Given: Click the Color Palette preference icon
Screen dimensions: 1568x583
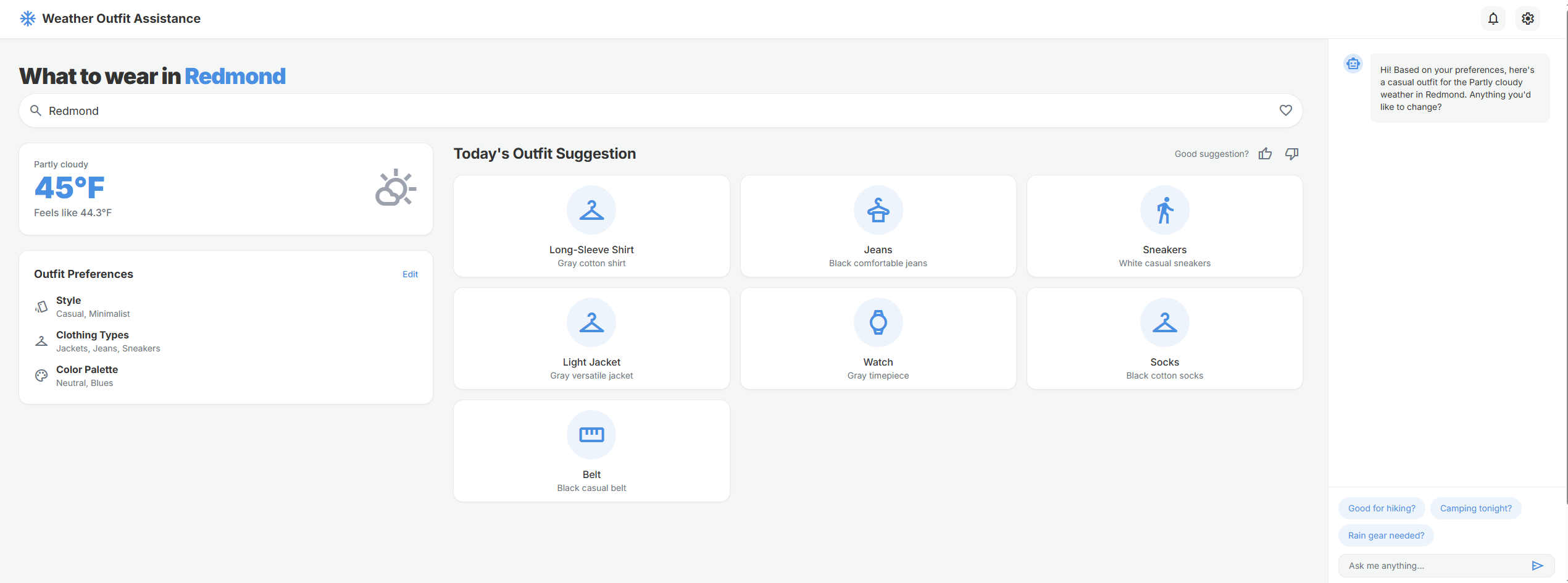Looking at the screenshot, I should click(41, 375).
